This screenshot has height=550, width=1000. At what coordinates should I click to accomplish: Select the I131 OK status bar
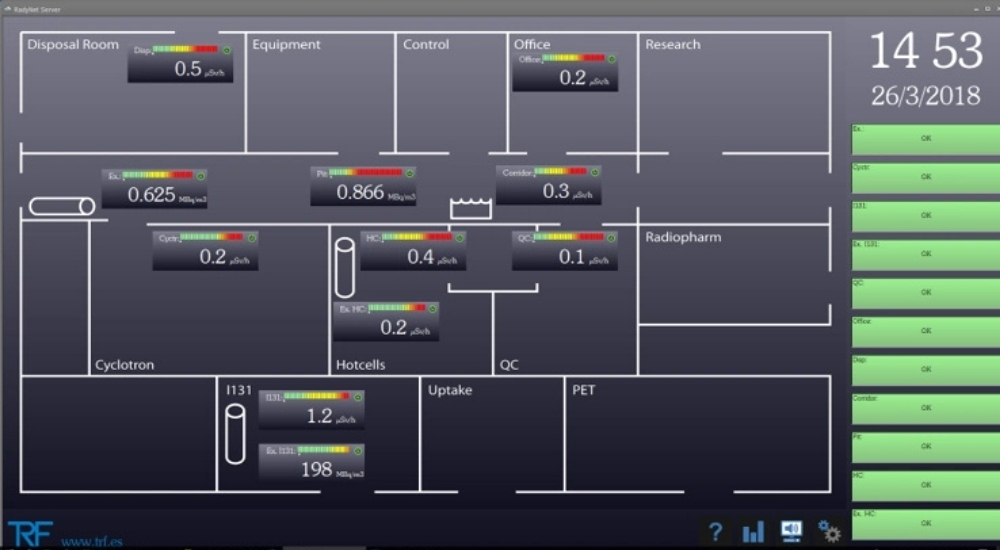pos(925,216)
